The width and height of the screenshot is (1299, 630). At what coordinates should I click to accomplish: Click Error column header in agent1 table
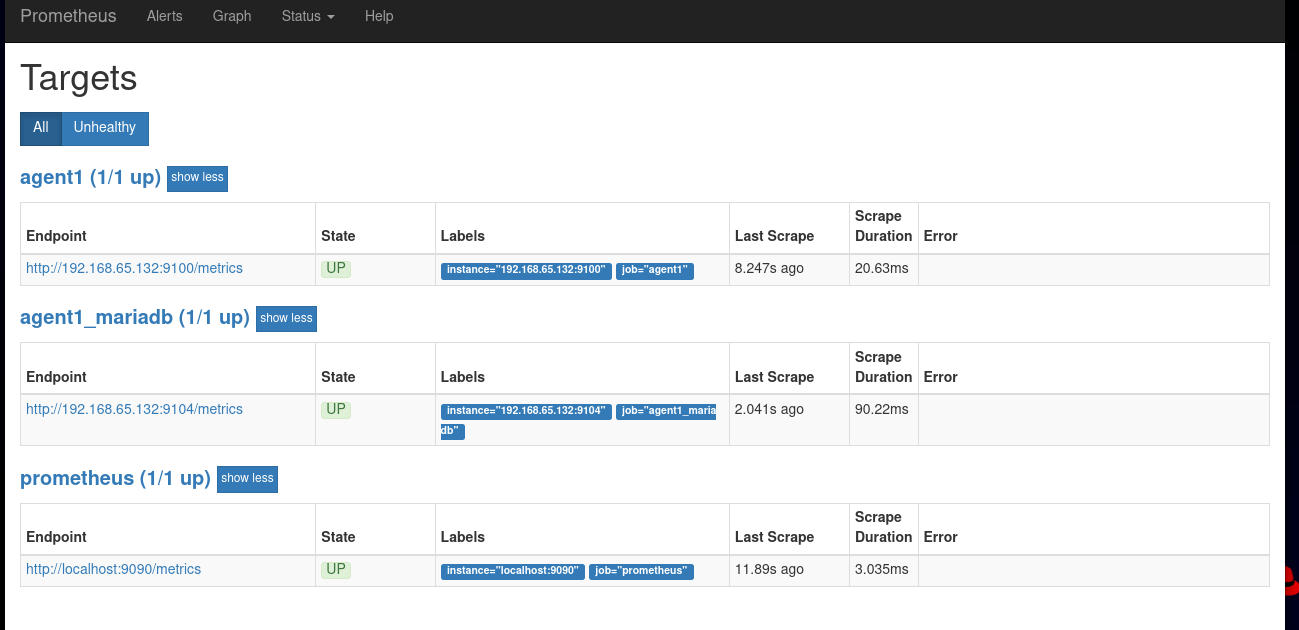941,236
